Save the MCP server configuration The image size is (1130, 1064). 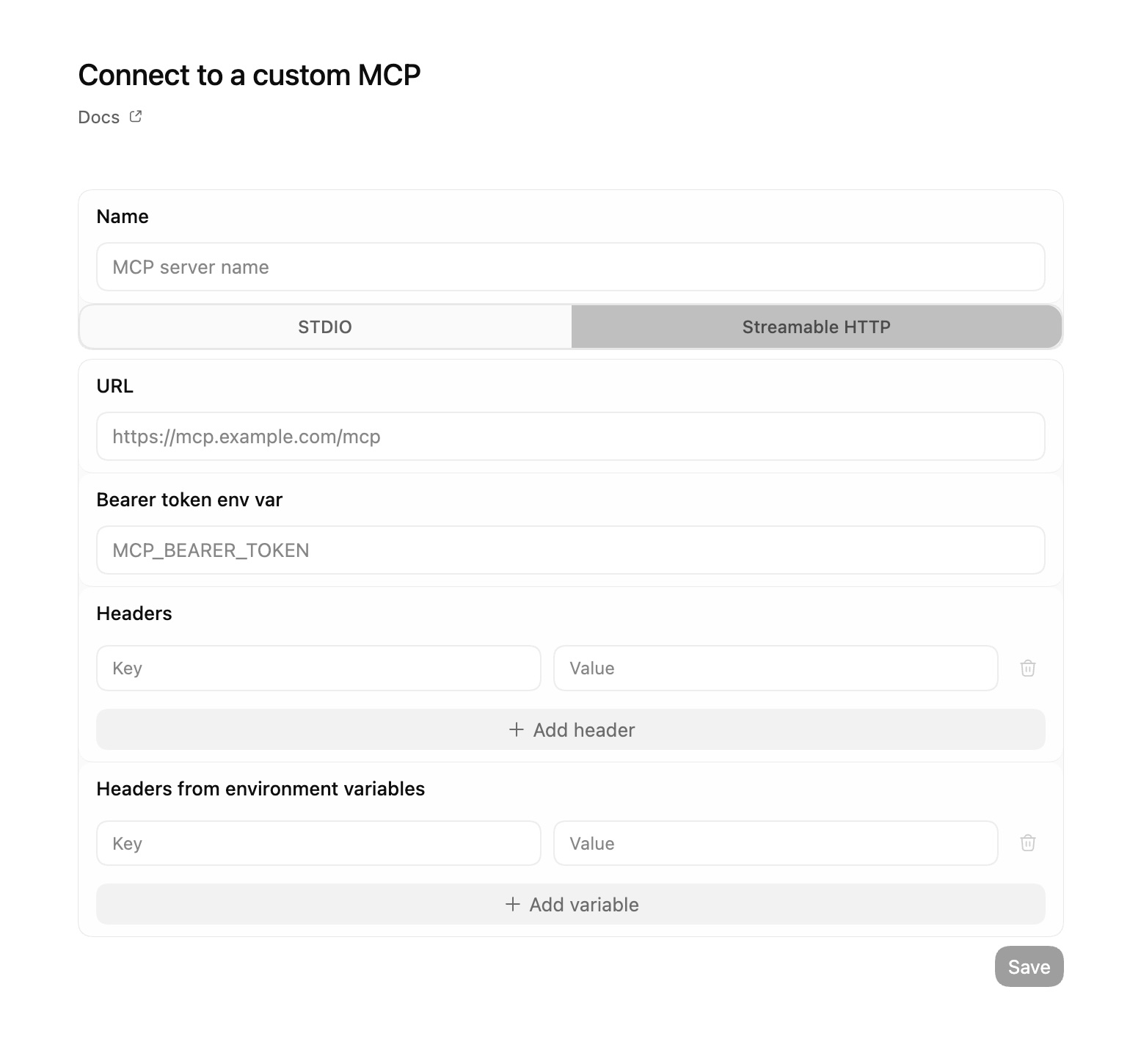pyautogui.click(x=1029, y=966)
